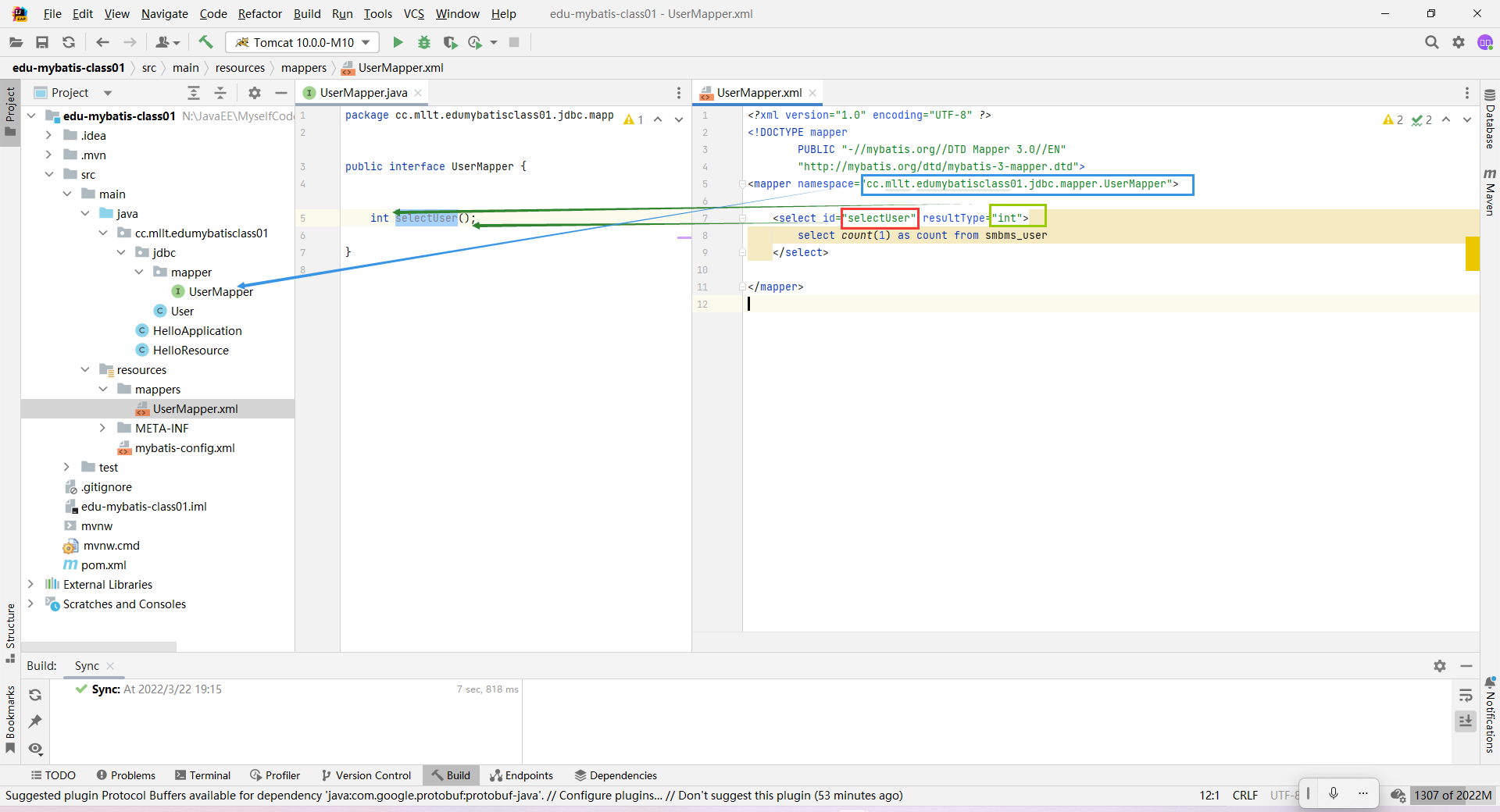This screenshot has height=812, width=1500.
Task: Open the Refactor menu
Action: [x=259, y=14]
